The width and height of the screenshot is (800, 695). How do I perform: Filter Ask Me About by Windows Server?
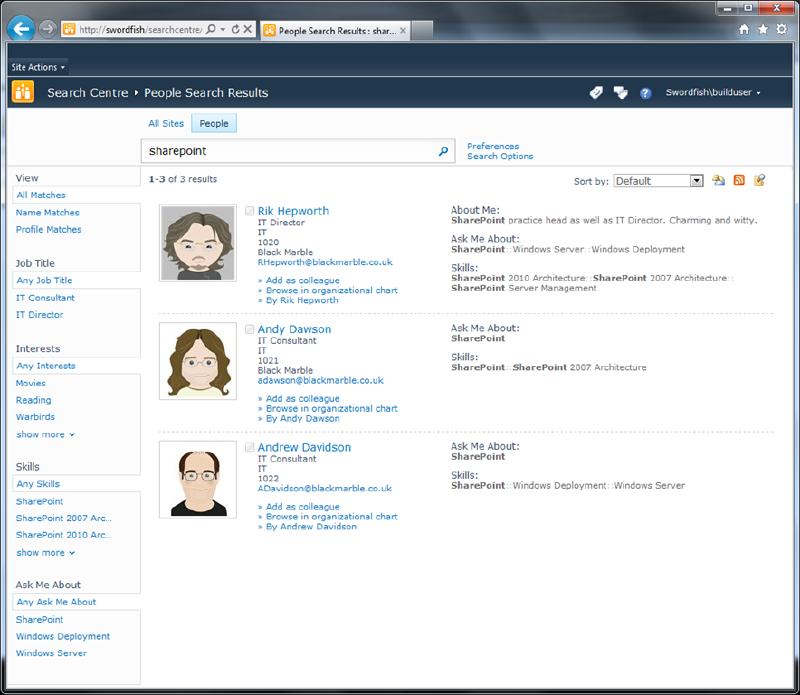51,653
